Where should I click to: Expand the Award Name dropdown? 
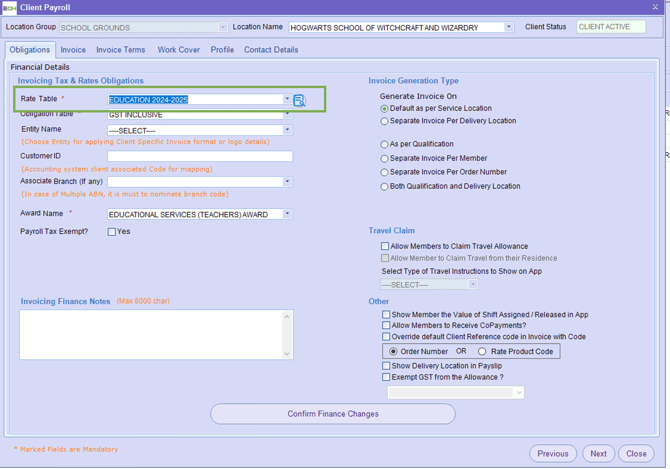point(287,214)
